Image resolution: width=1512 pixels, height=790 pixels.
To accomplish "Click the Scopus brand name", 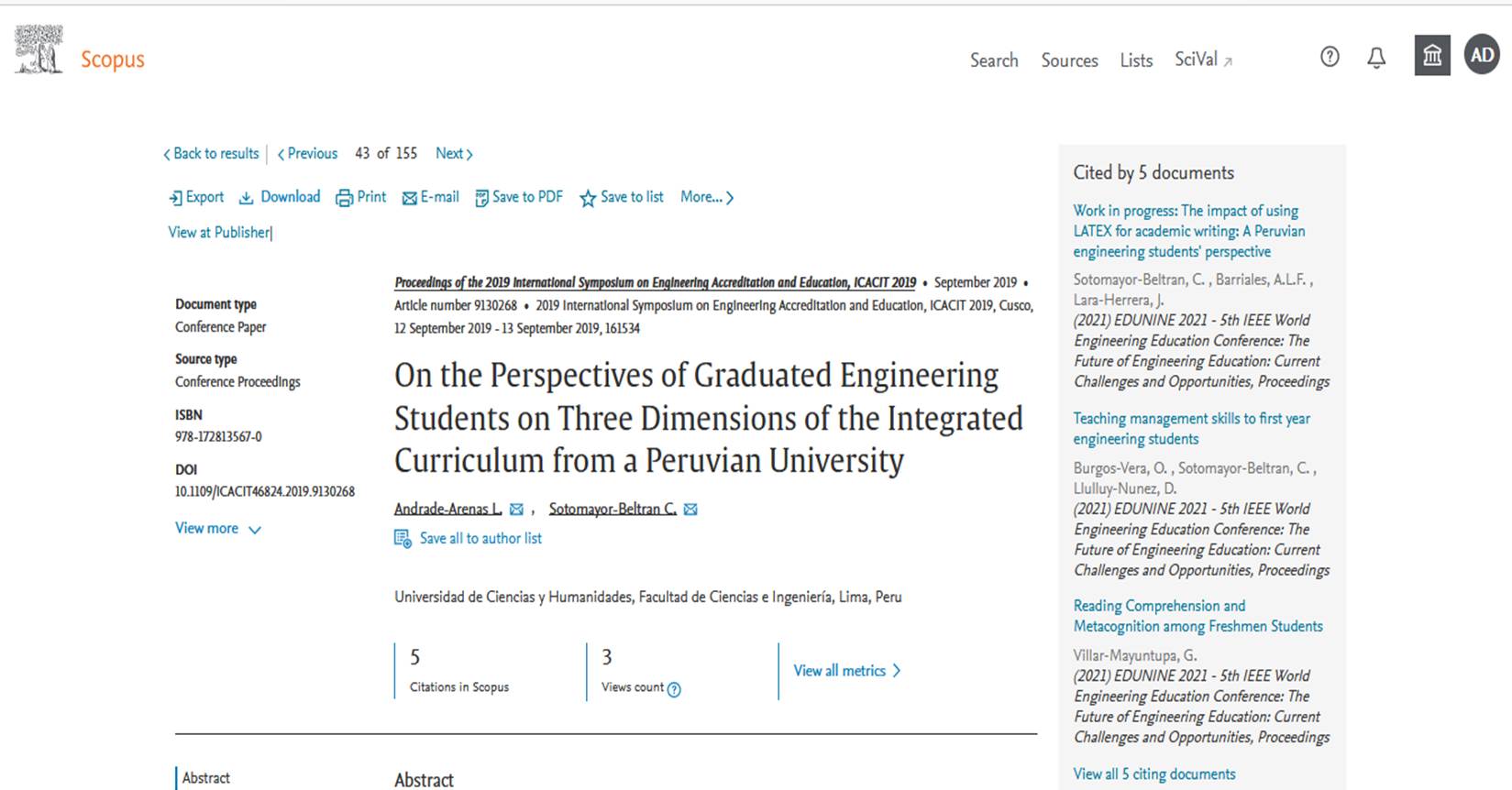I will pos(113,60).
